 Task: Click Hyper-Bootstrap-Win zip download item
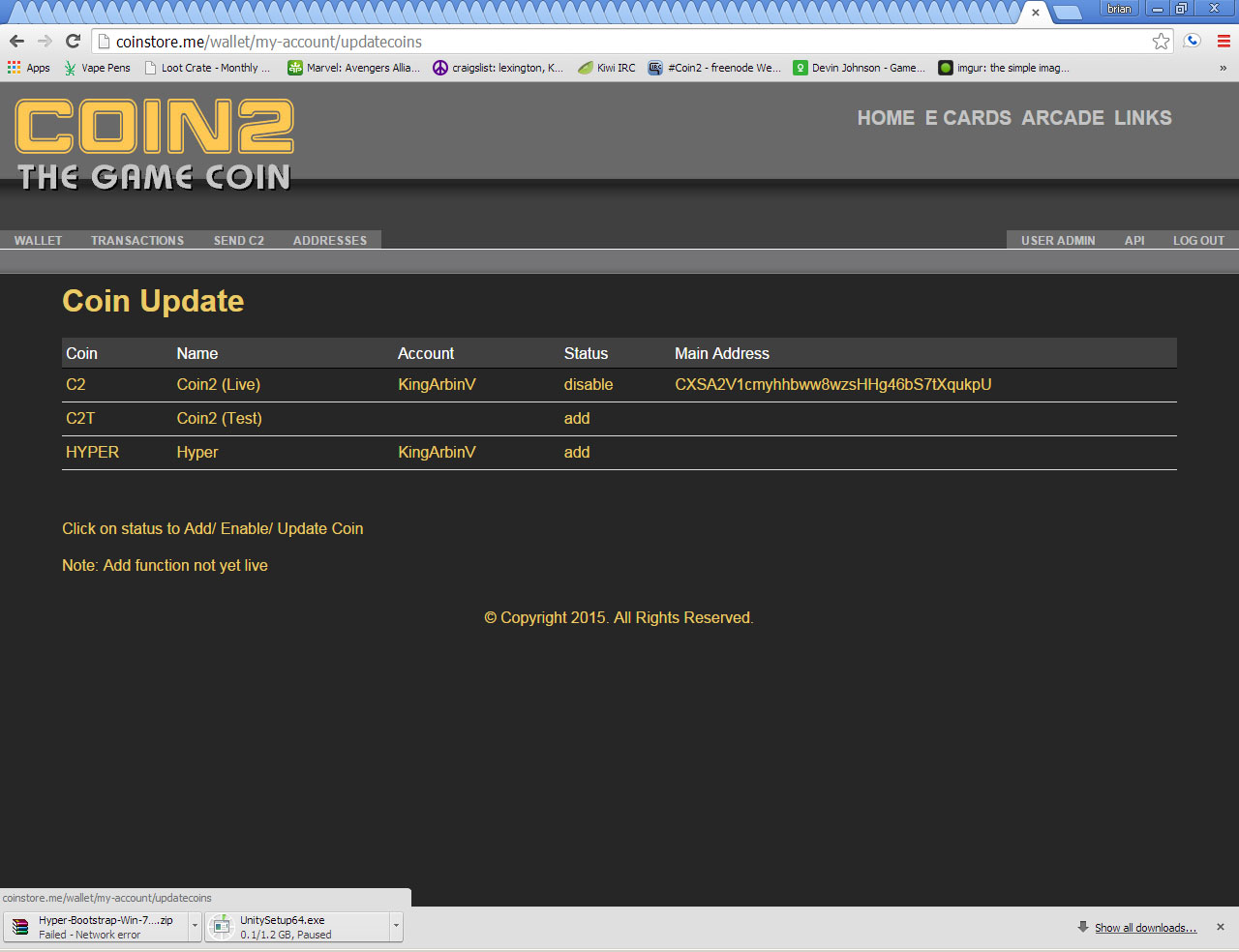point(95,927)
